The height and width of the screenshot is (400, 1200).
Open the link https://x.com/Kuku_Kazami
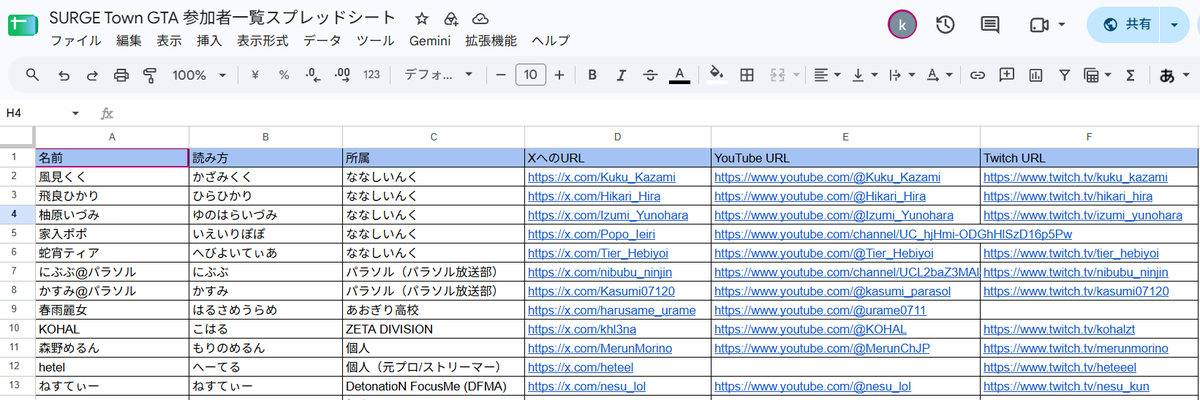click(601, 177)
